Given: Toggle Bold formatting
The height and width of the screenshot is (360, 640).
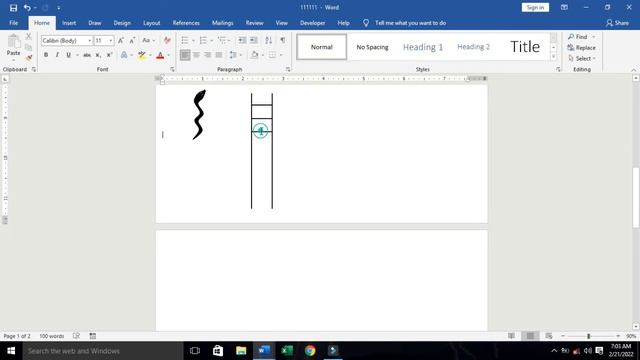Looking at the screenshot, I should (x=46, y=55).
